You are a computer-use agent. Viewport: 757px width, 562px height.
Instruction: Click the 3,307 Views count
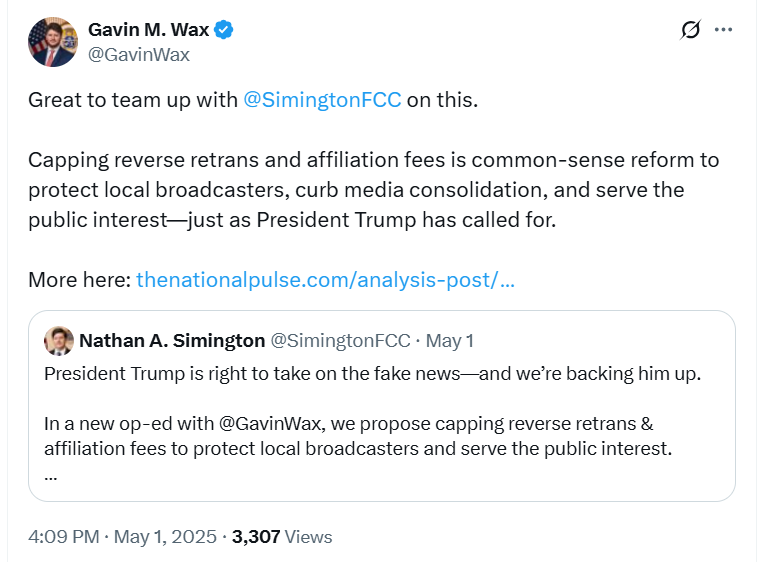click(282, 537)
